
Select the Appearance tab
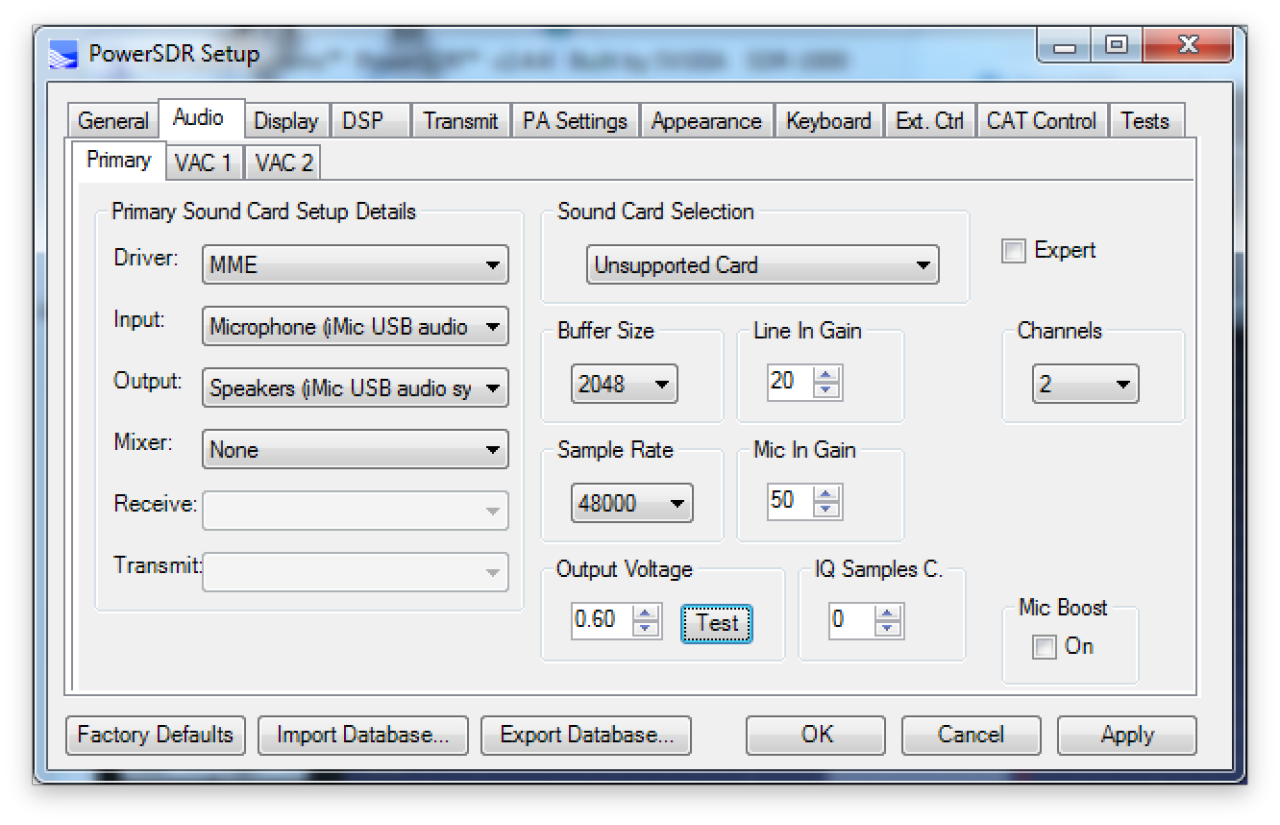tap(706, 121)
